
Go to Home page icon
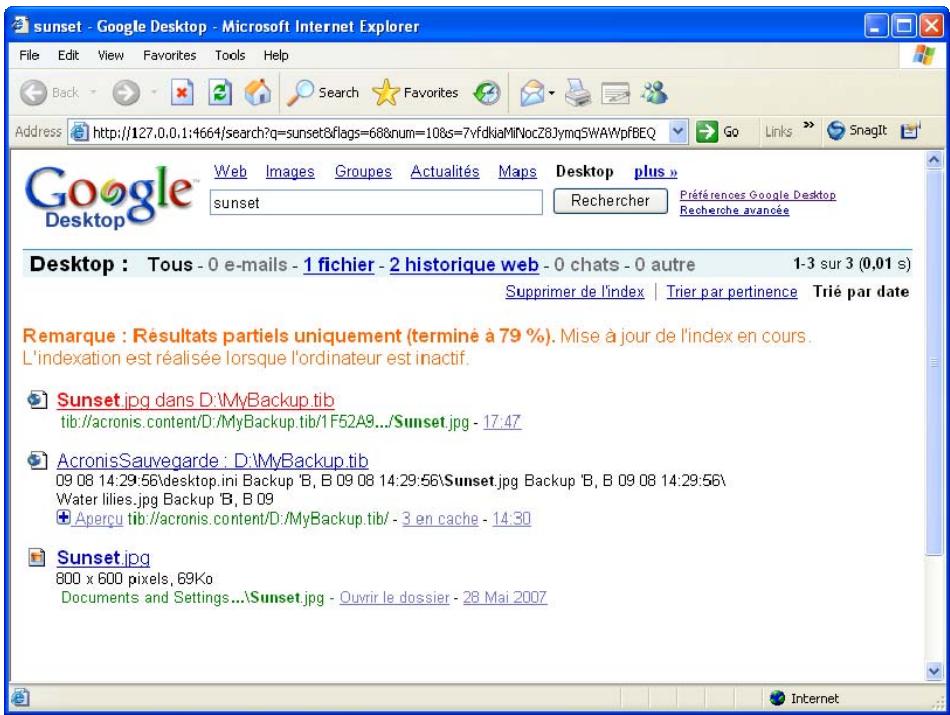click(258, 93)
